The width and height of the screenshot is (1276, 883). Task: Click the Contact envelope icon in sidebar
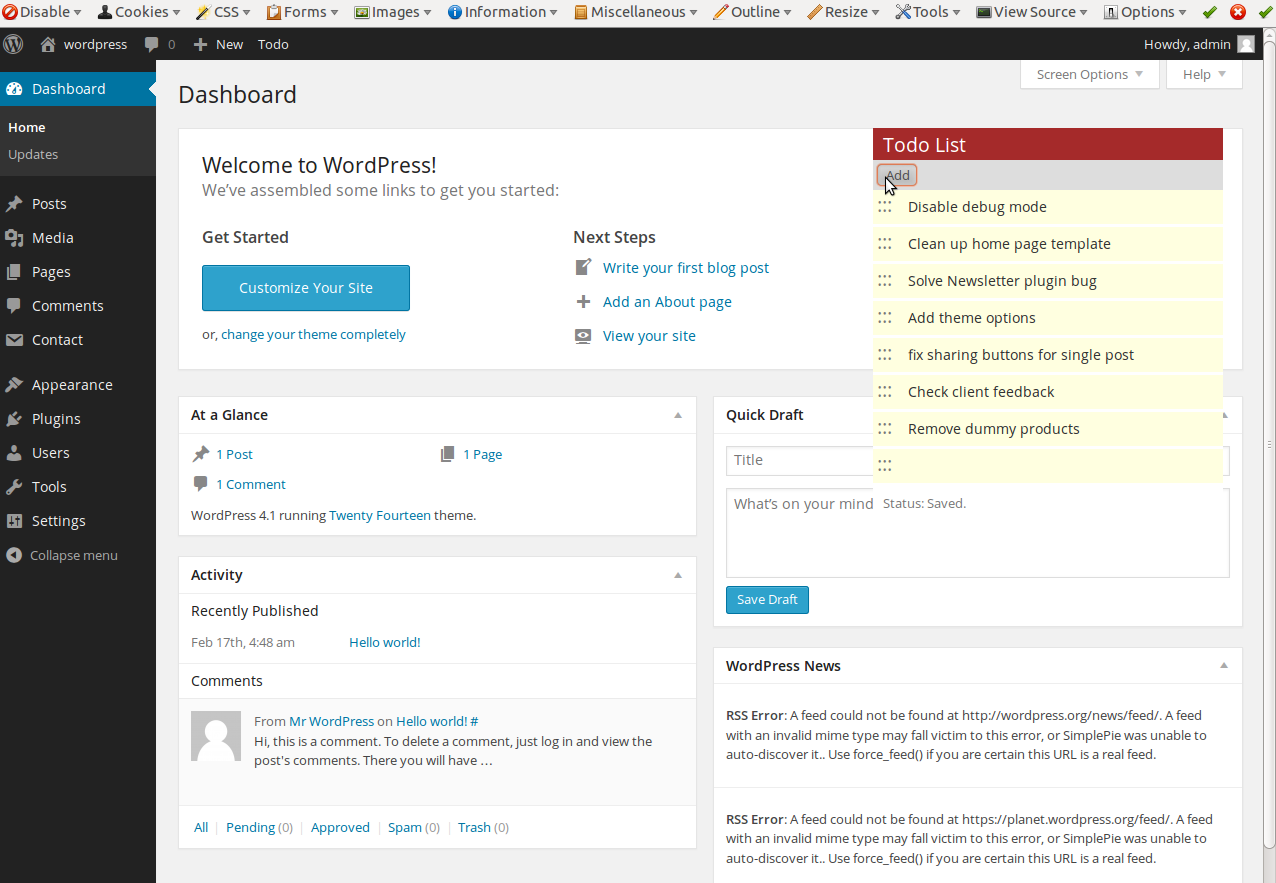[14, 340]
